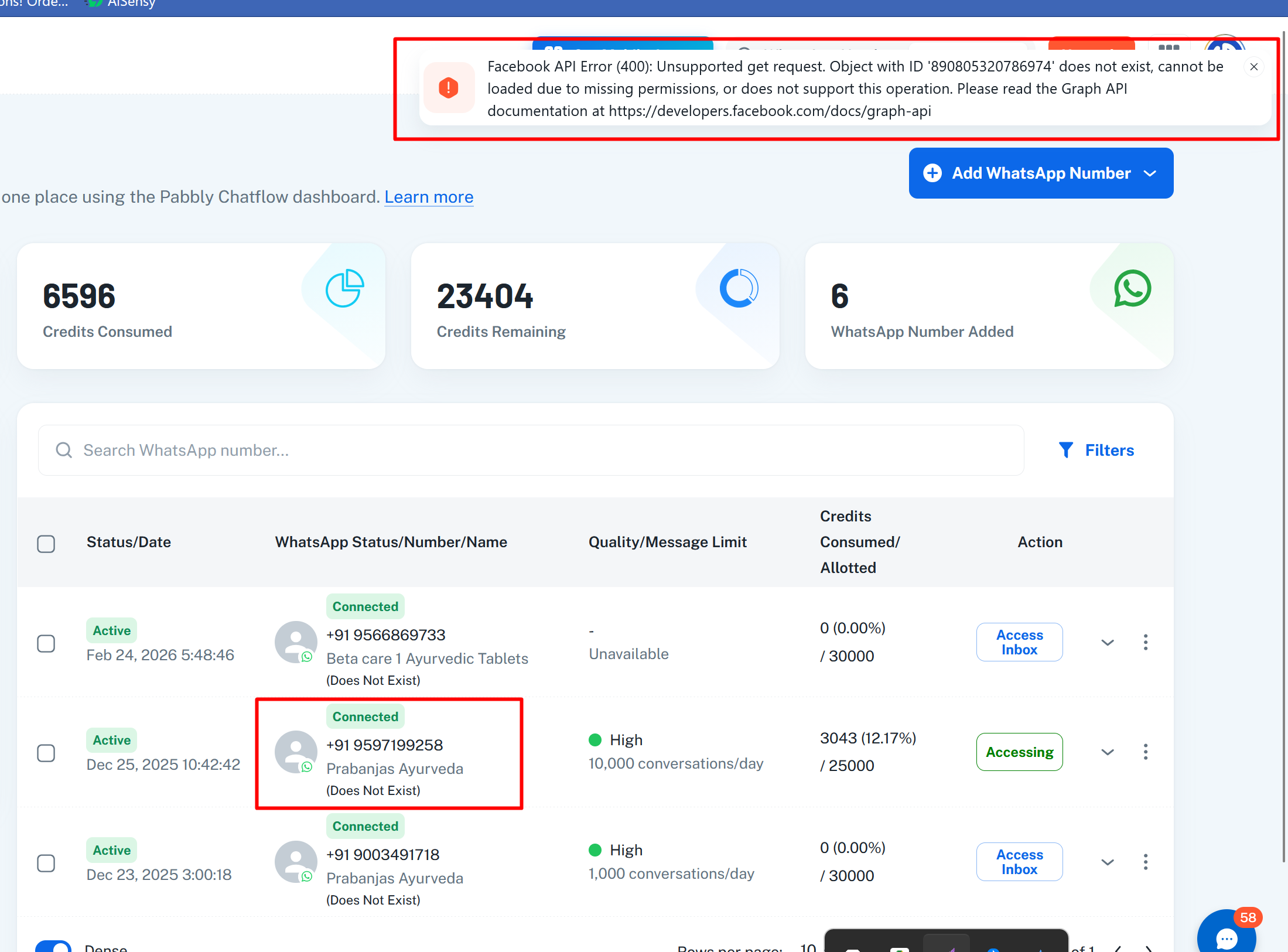This screenshot has height=952, width=1288.
Task: Click the profile avatar for +91 9566869733
Action: tap(296, 642)
